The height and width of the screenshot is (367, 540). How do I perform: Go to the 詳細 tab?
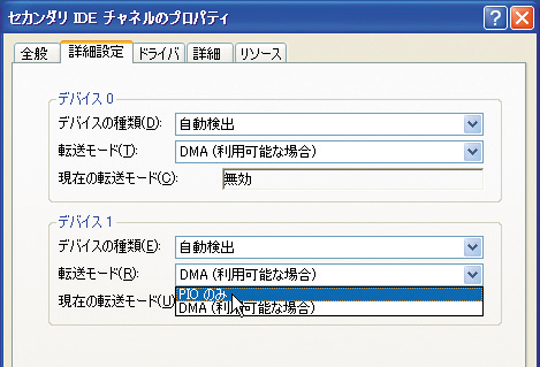point(210,54)
